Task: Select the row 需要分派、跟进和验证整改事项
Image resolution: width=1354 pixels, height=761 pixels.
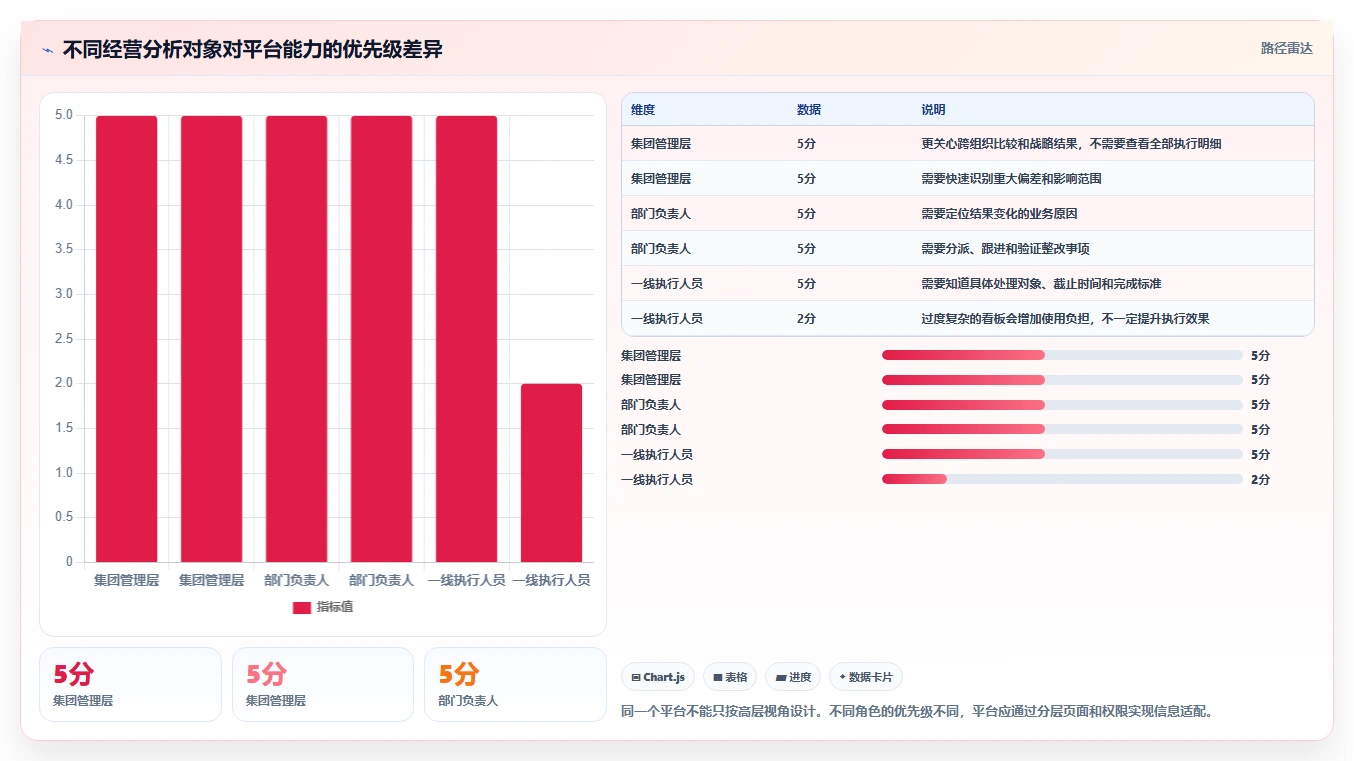Action: tap(967, 248)
